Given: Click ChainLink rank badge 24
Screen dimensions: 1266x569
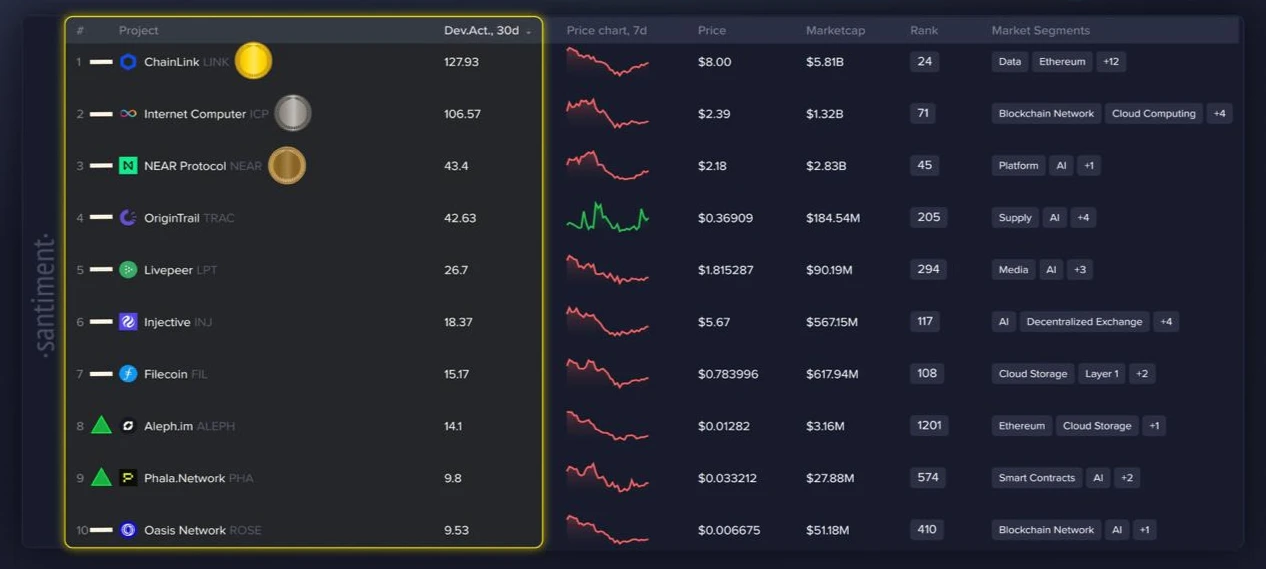Looking at the screenshot, I should tap(924, 62).
